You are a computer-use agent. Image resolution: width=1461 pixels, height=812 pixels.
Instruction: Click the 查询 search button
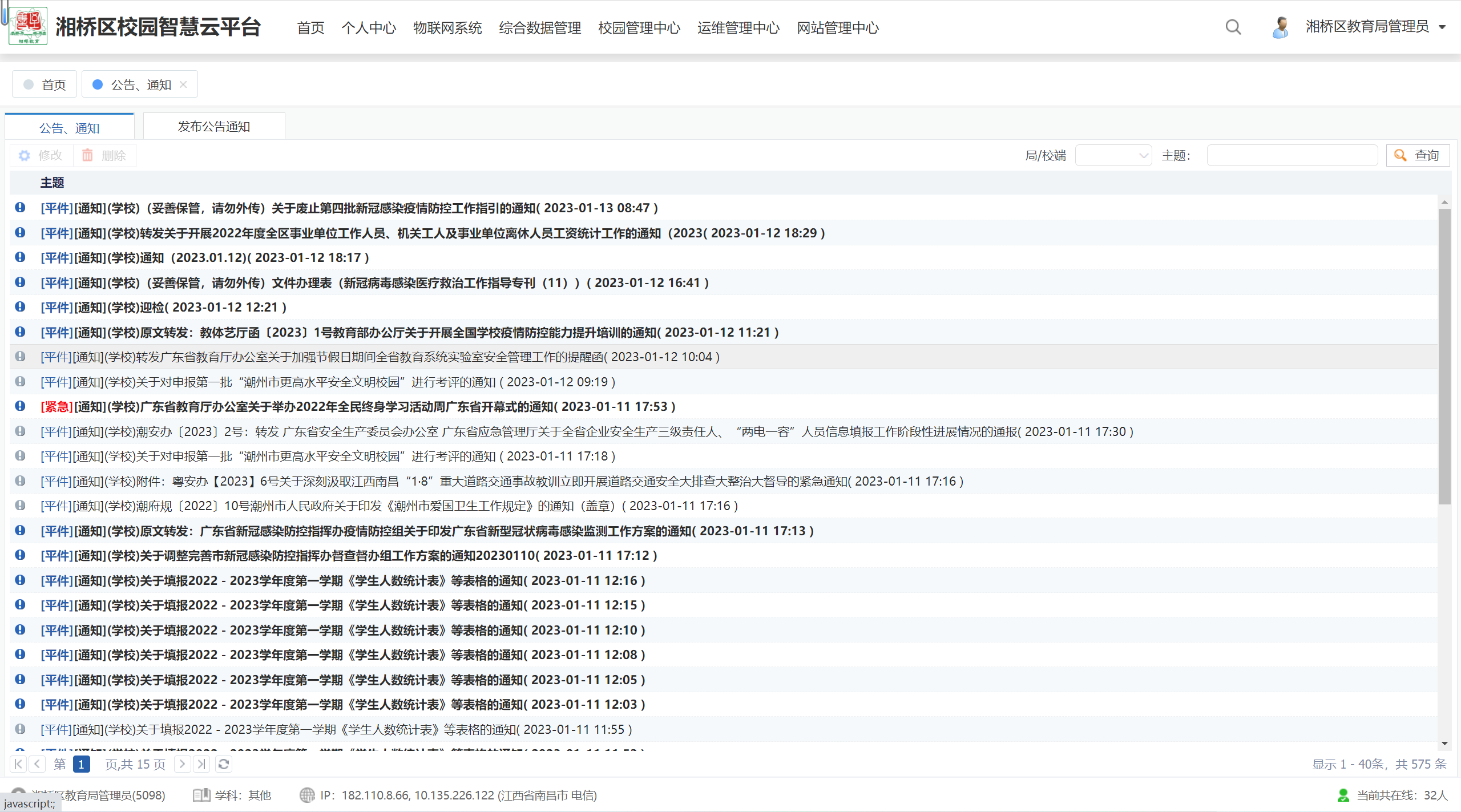pyautogui.click(x=1418, y=155)
